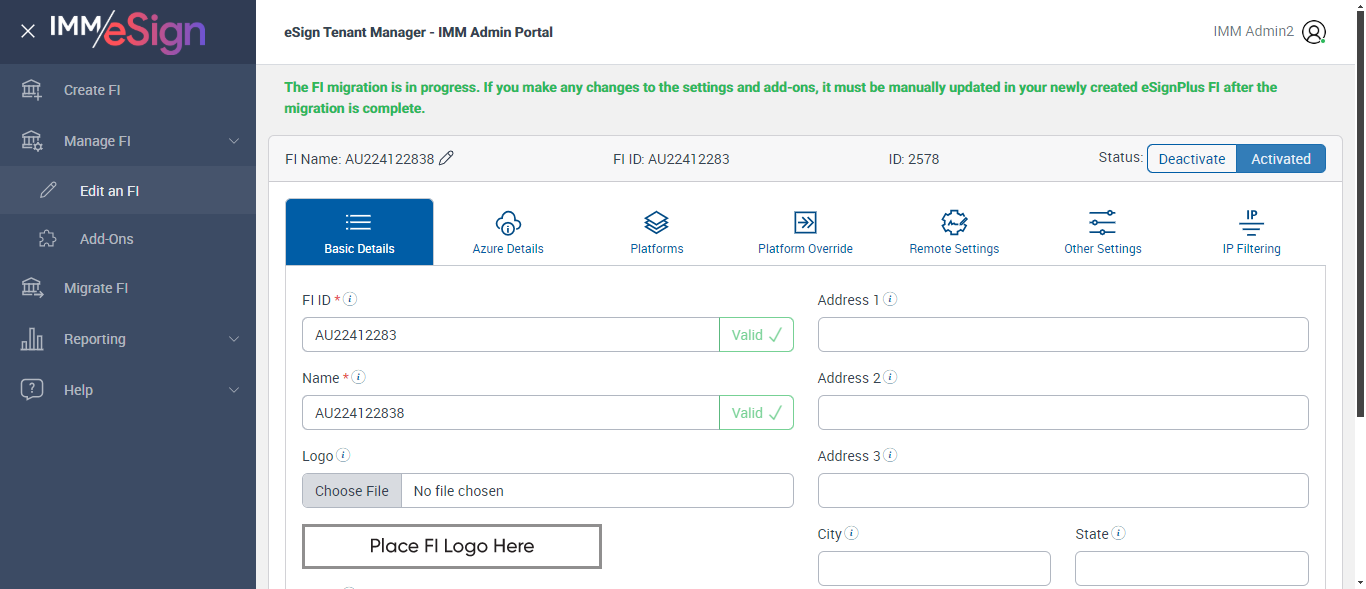Click the Add-Ons sidebar item
1366x589 pixels.
pyautogui.click(x=106, y=239)
